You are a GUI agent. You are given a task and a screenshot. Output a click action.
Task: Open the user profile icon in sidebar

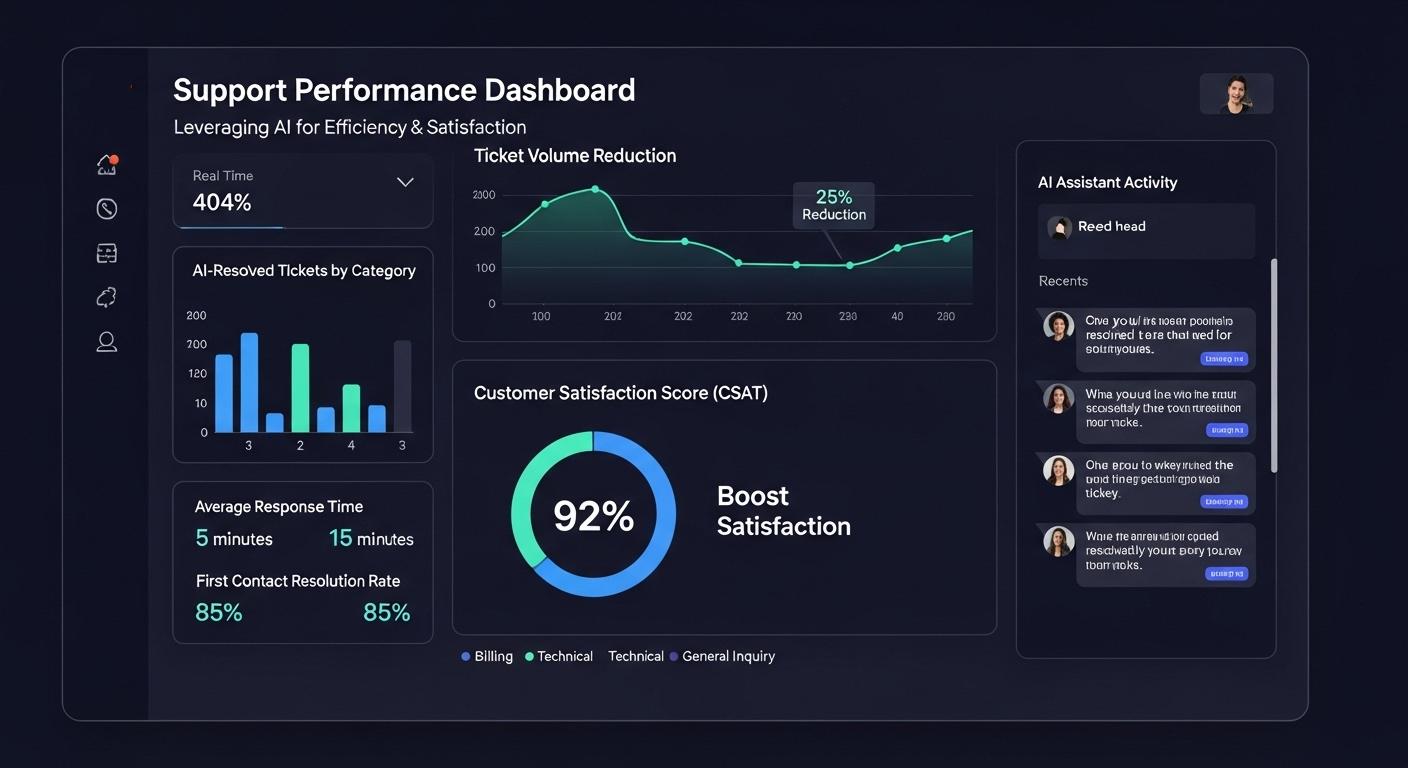coord(107,342)
